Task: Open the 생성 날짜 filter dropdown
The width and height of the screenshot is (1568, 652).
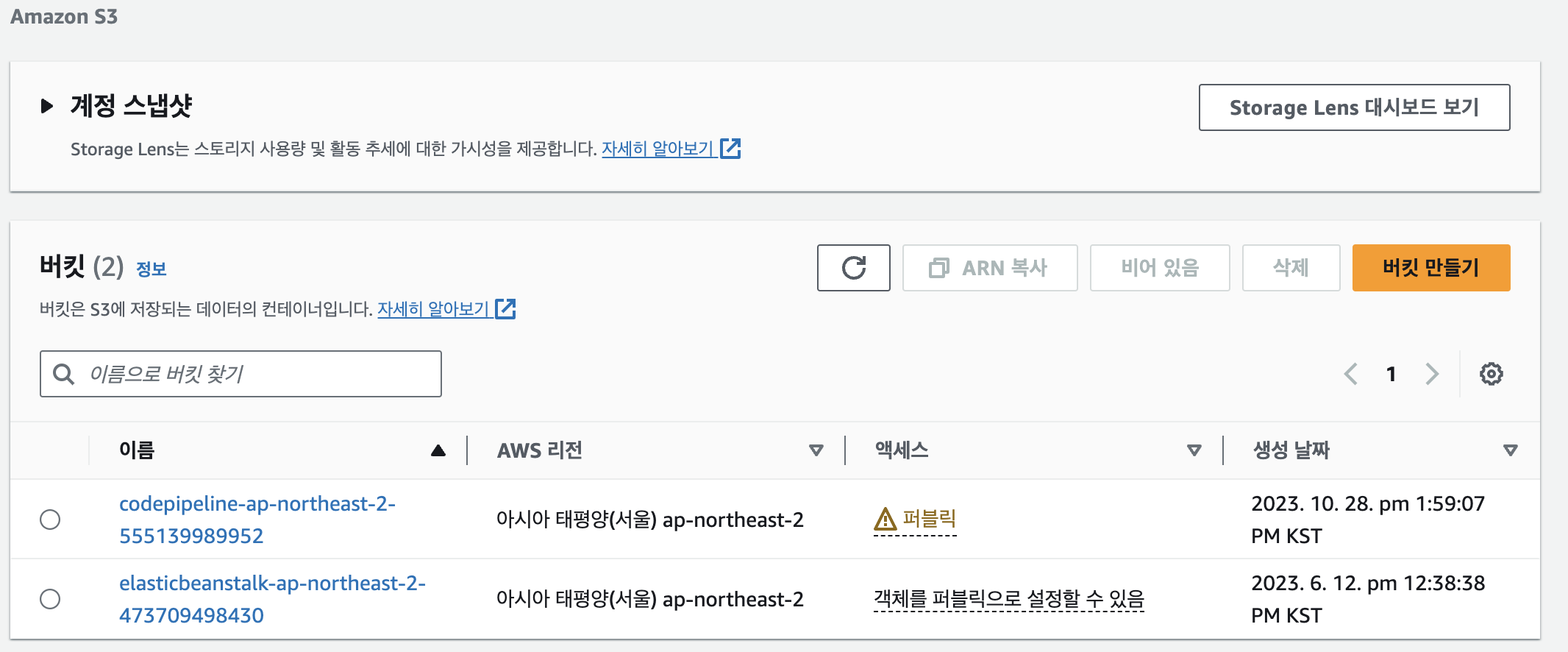Action: click(x=1509, y=450)
